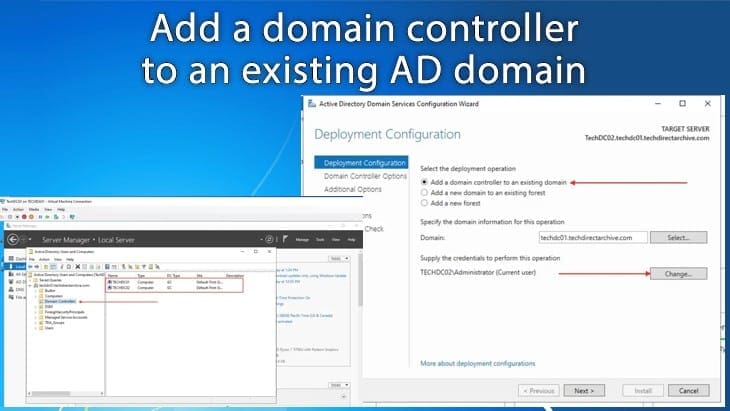The width and height of the screenshot is (730, 411).
Task: Click the green Reset icon in VM Connection toolbar
Action: (47, 217)
